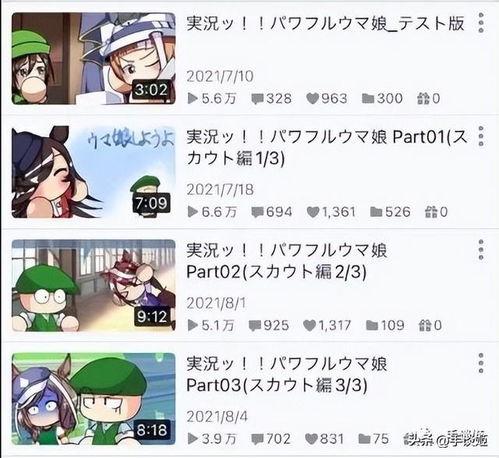Click heart icon showing 1,361 likes

tap(313, 212)
